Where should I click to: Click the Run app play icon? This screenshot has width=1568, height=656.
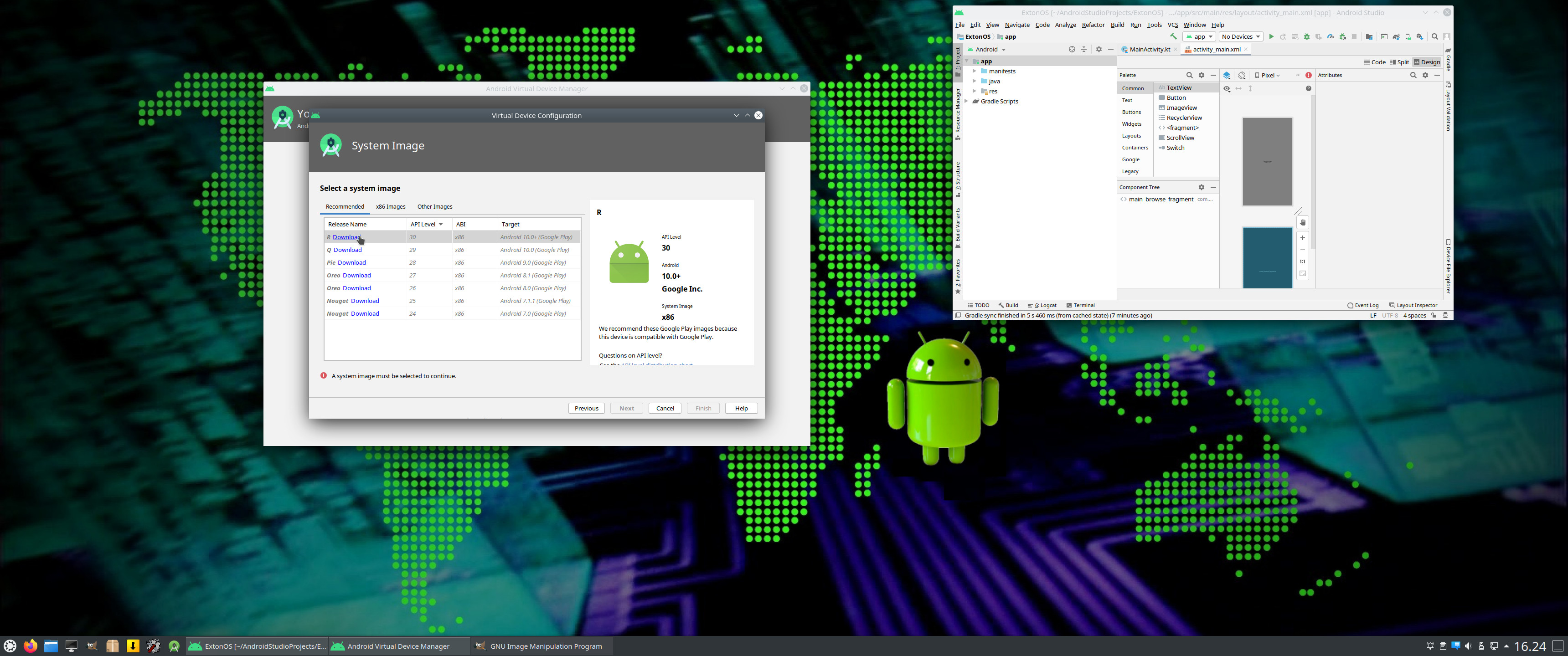(x=1272, y=36)
